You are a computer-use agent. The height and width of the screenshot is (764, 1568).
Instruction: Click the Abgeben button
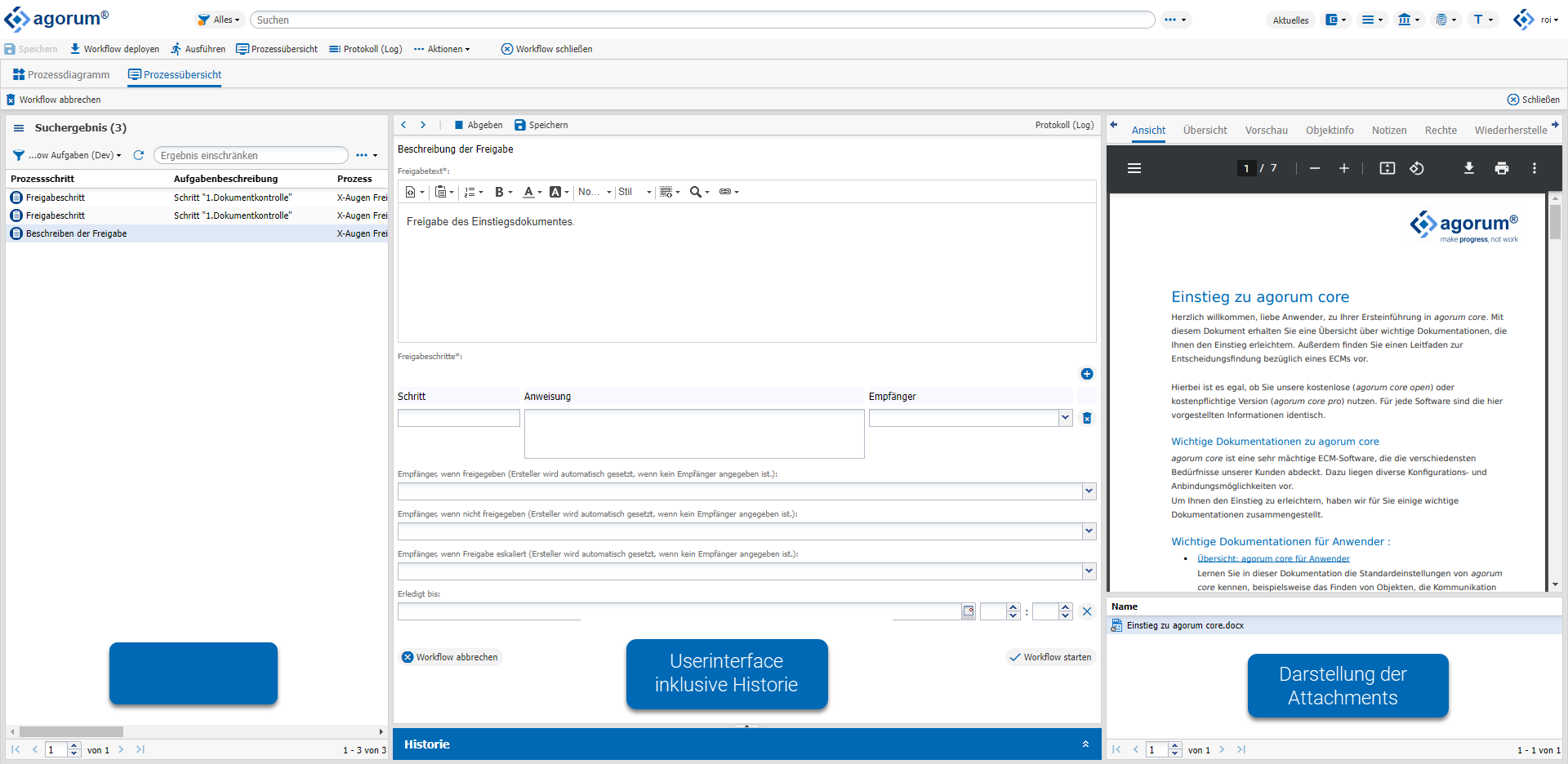(479, 125)
